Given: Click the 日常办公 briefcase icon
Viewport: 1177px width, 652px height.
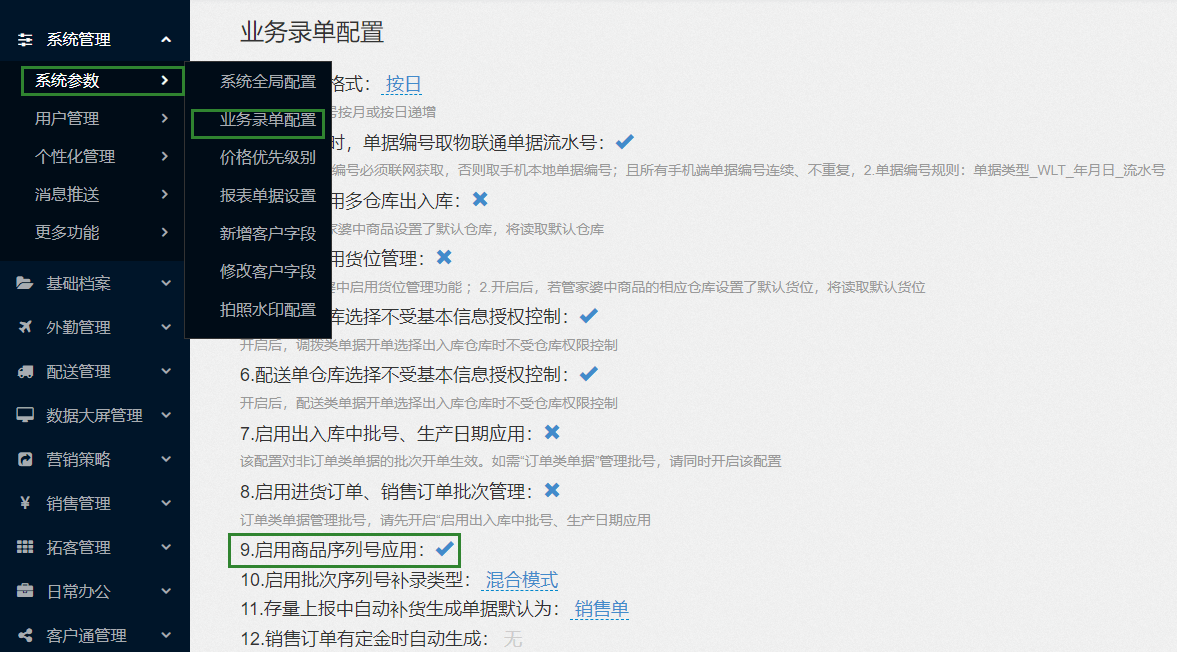Looking at the screenshot, I should [x=25, y=591].
